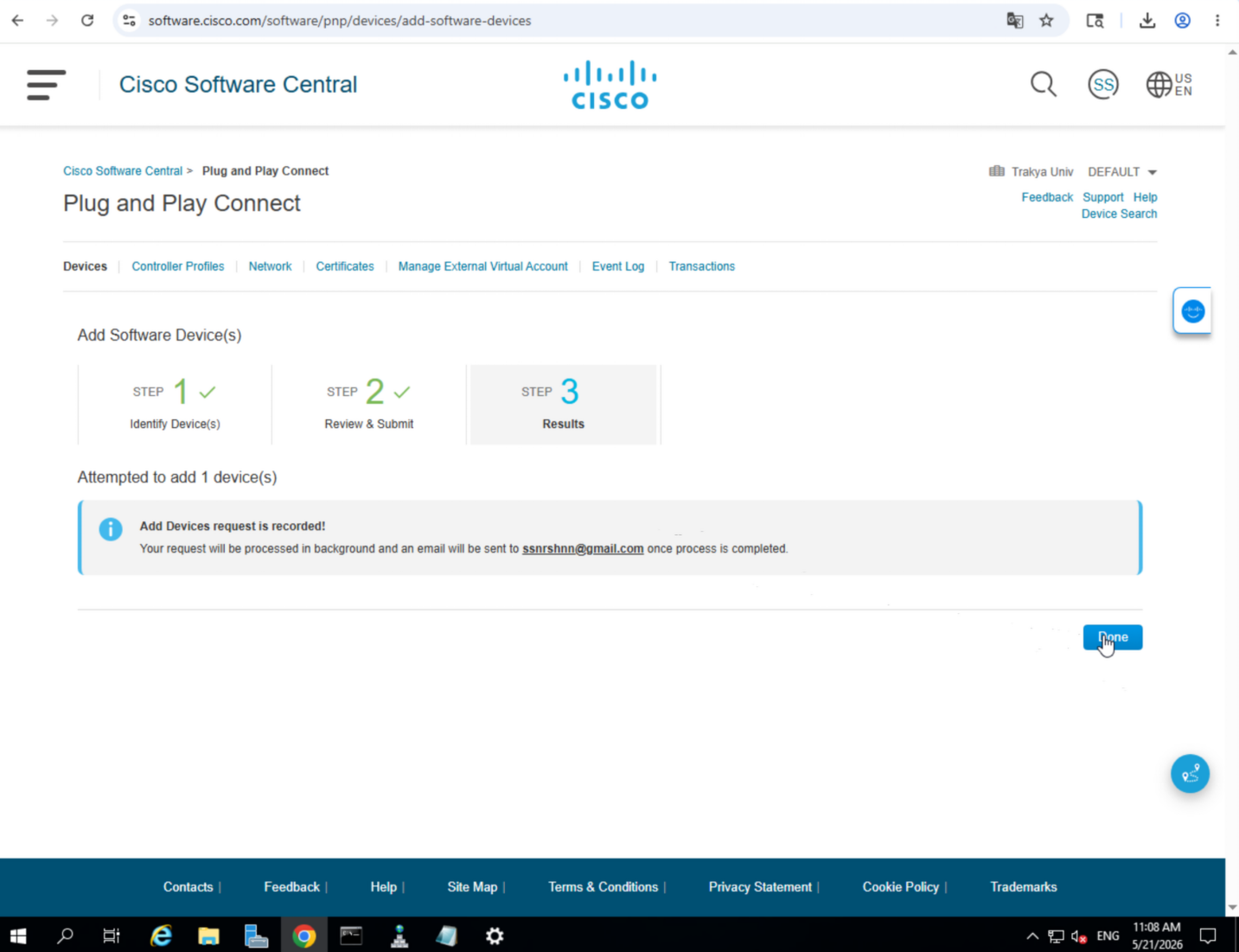Screen dimensions: 1239x952
Task: Click the translate page icon
Action: pos(1015,20)
